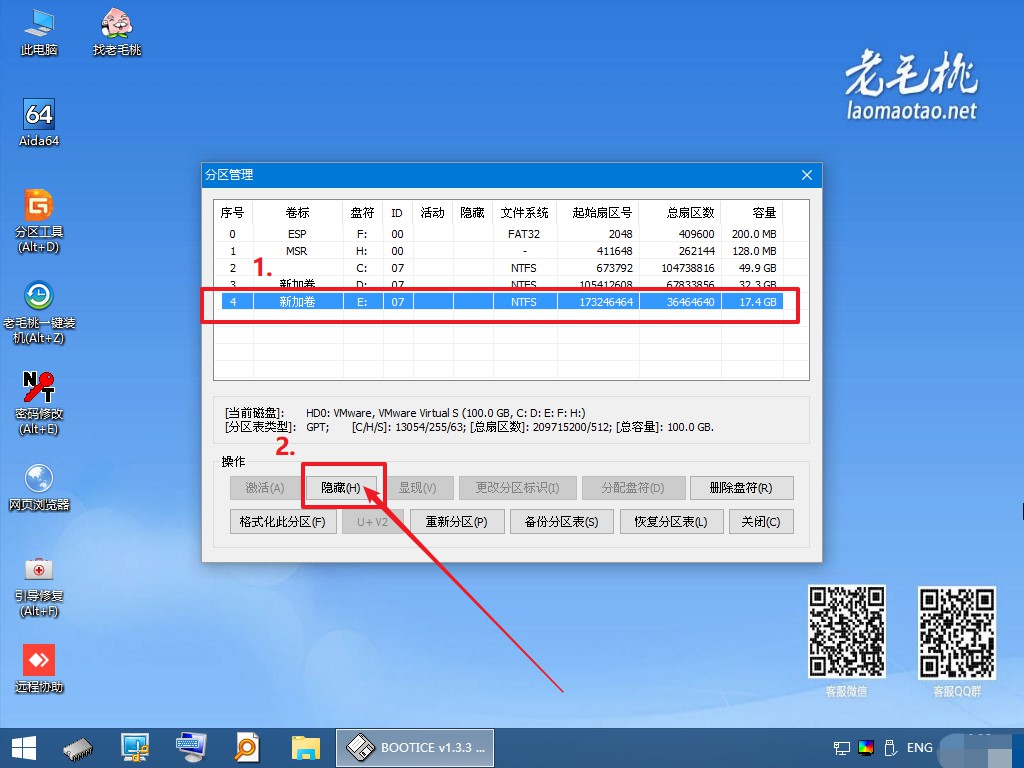Click the network tray icon
The image size is (1024, 768).
pos(842,748)
